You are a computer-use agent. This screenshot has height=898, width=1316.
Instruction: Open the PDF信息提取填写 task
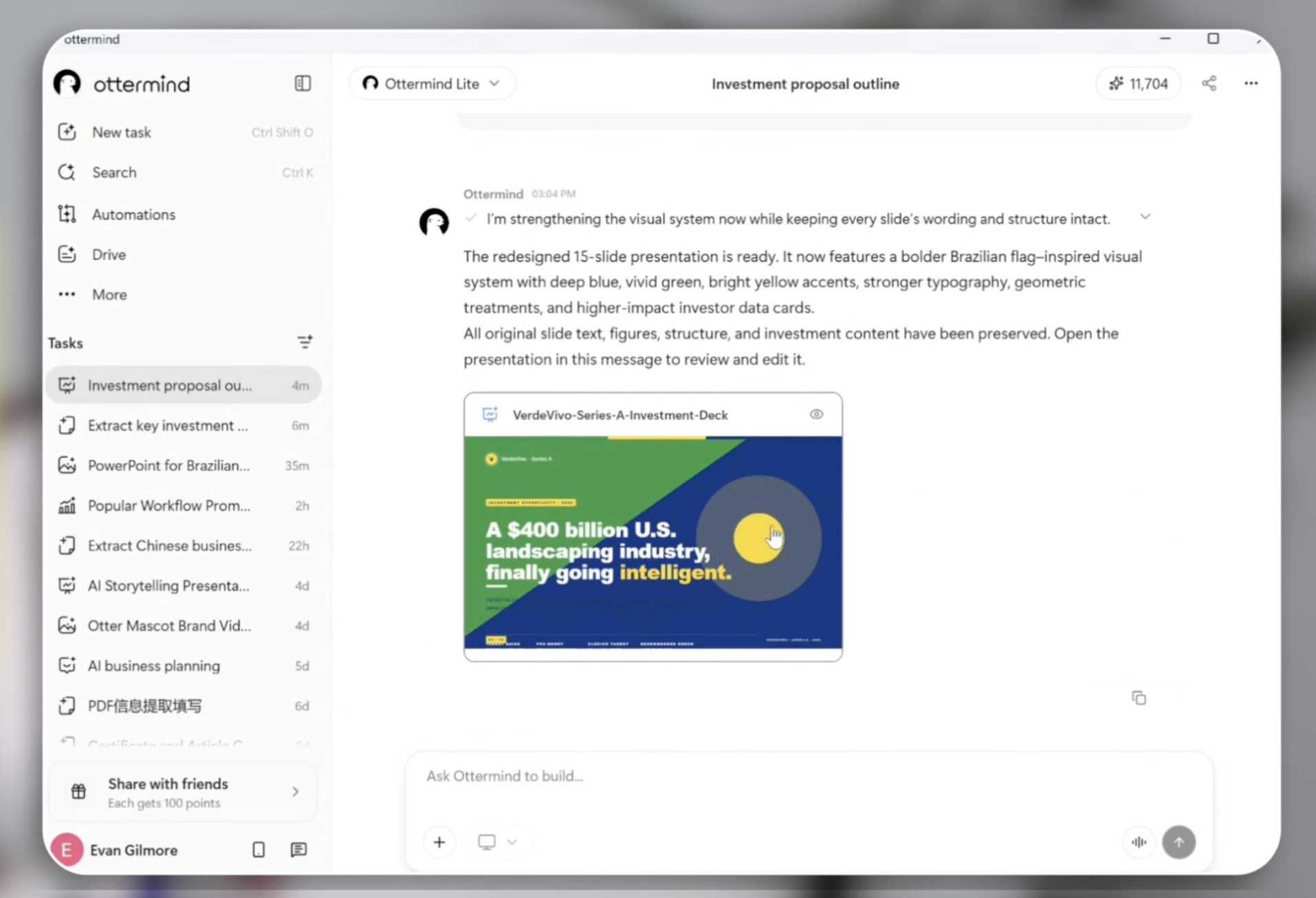tap(184, 705)
